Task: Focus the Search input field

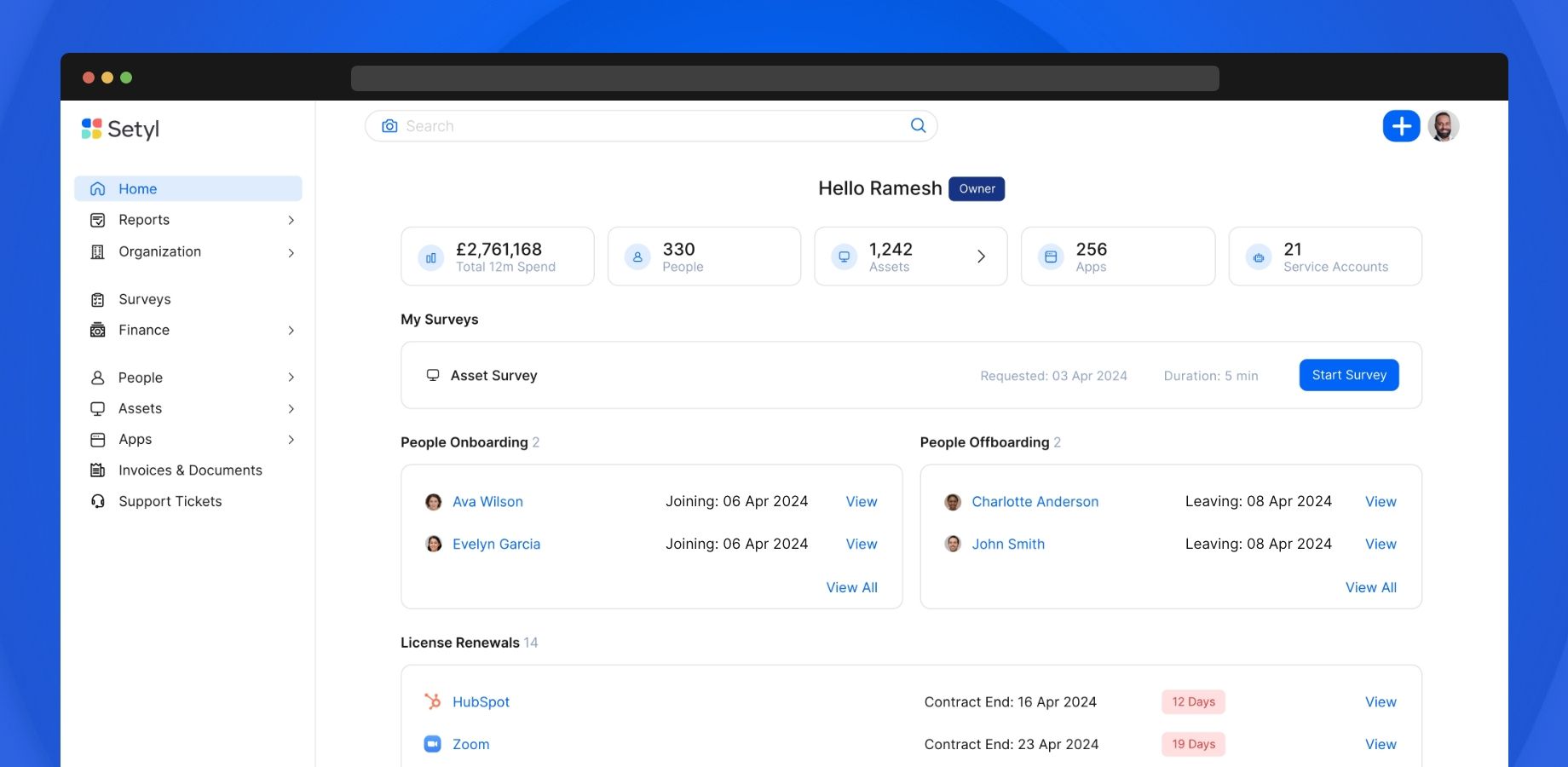Action: point(651,126)
